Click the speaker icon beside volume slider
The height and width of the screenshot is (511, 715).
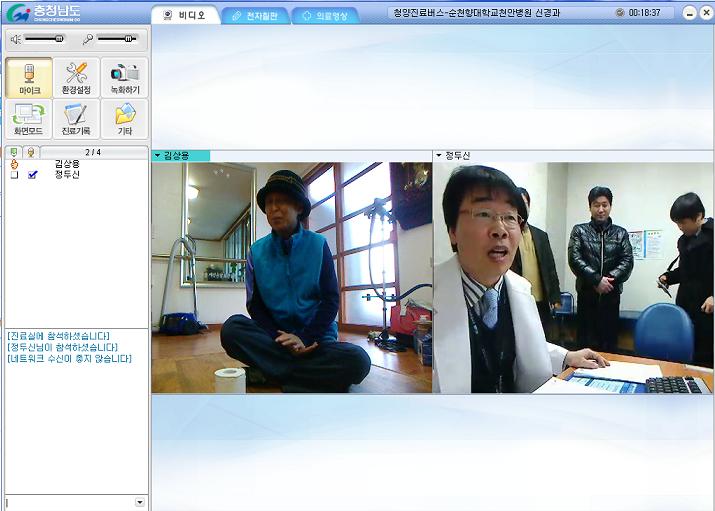point(15,39)
